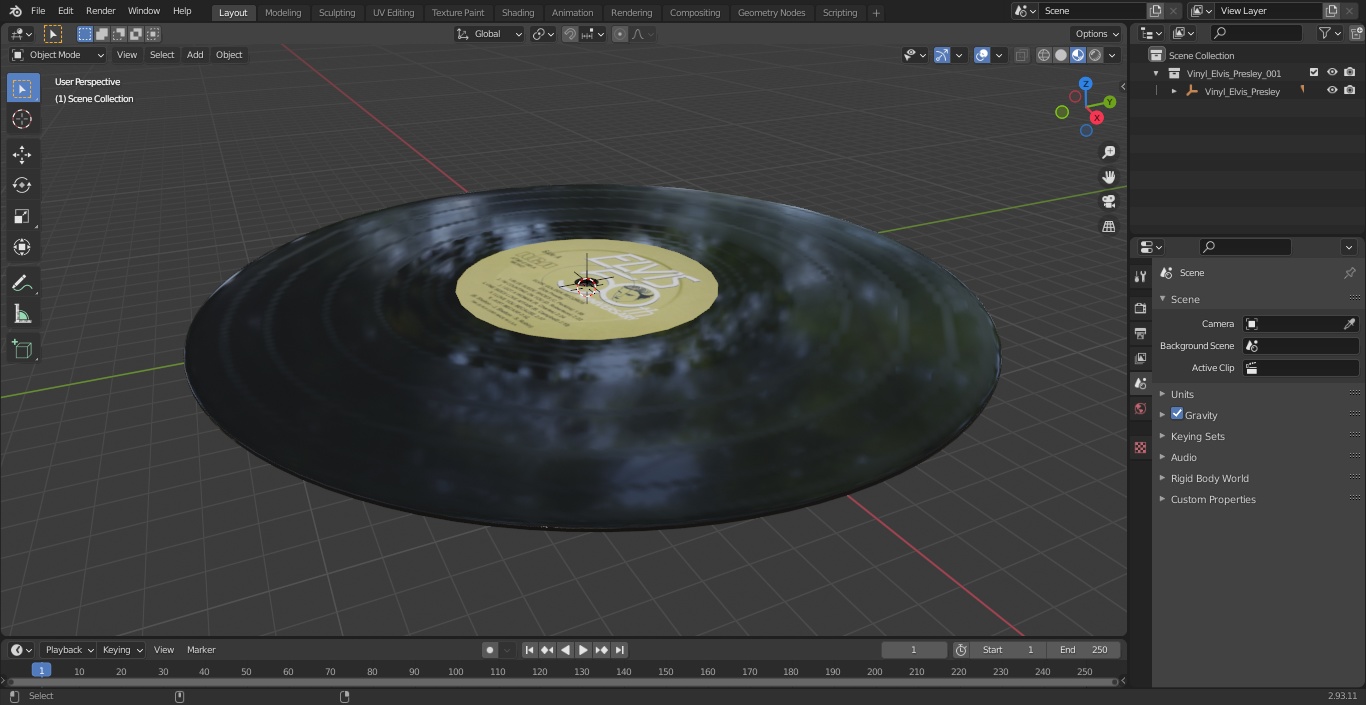The width and height of the screenshot is (1366, 705).
Task: Pick the Measure tool
Action: (22, 315)
